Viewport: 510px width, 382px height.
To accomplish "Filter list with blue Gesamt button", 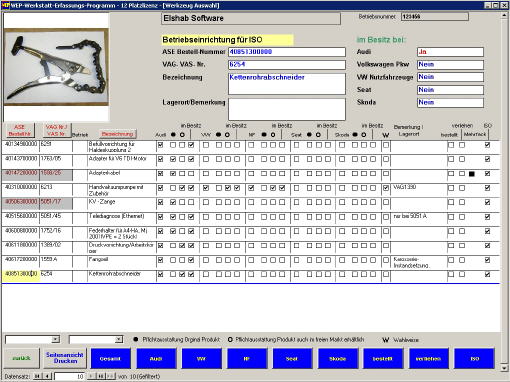I will click(x=110, y=359).
